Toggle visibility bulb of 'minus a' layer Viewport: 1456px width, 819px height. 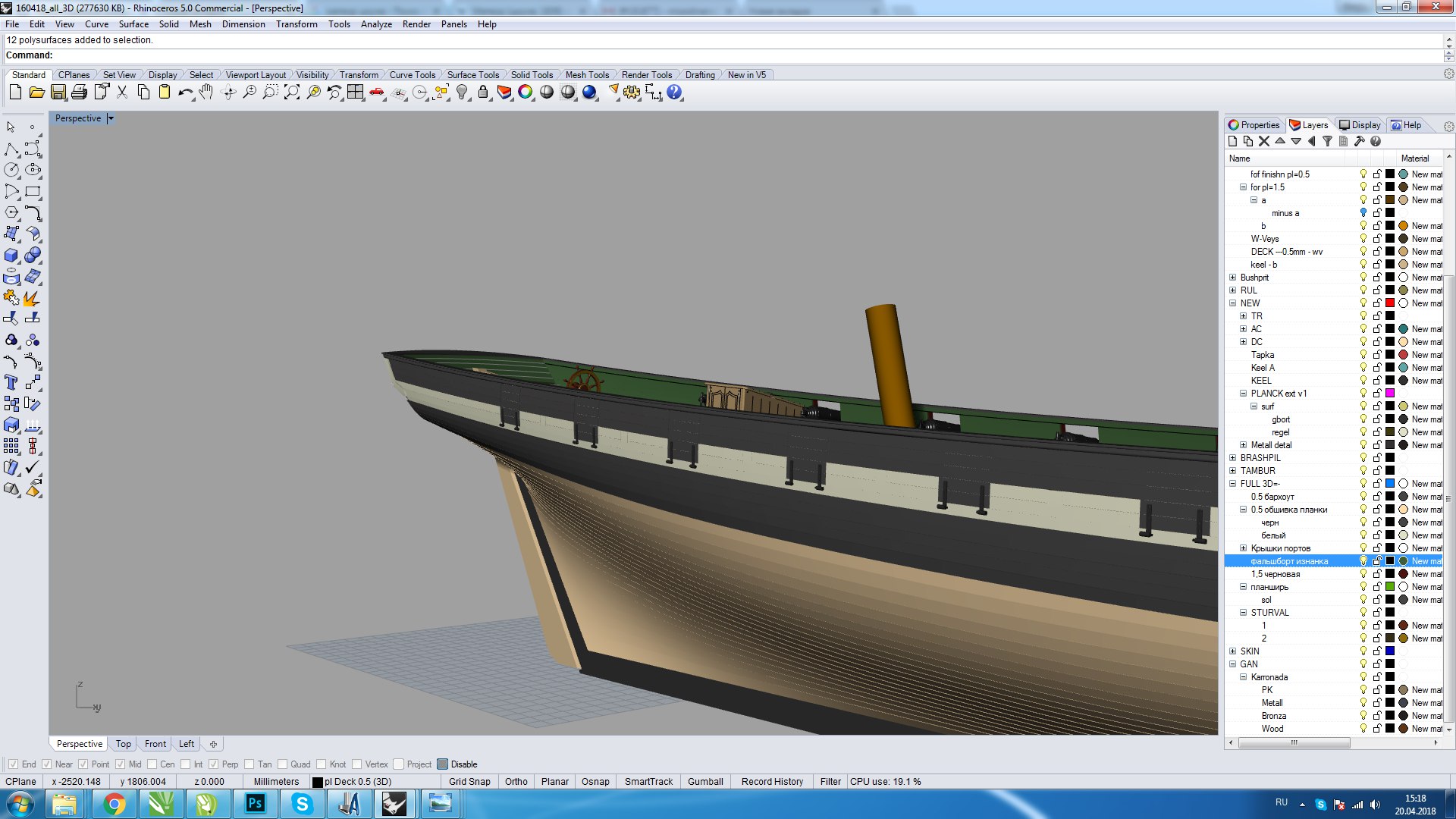point(1363,213)
